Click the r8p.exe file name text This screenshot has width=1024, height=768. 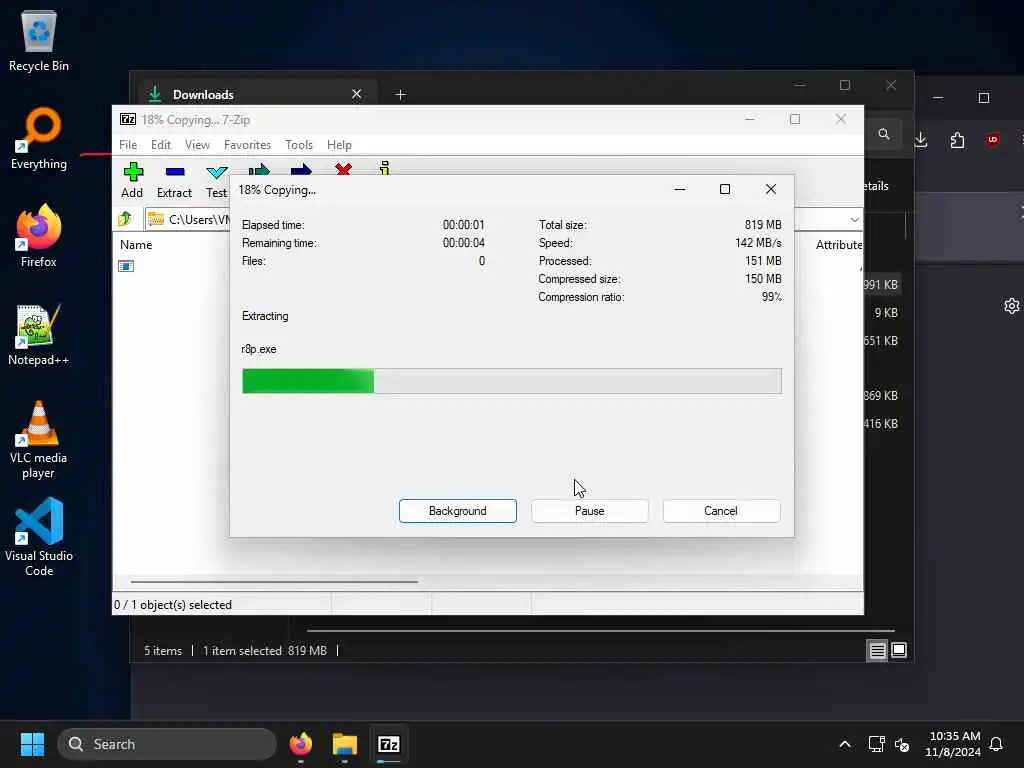[259, 349]
